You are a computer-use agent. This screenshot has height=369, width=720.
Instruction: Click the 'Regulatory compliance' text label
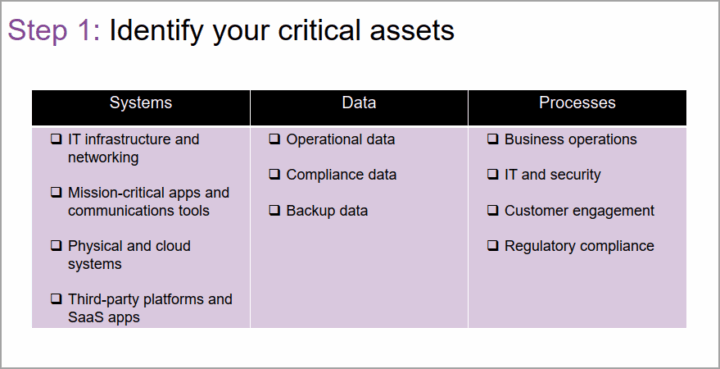tap(579, 246)
